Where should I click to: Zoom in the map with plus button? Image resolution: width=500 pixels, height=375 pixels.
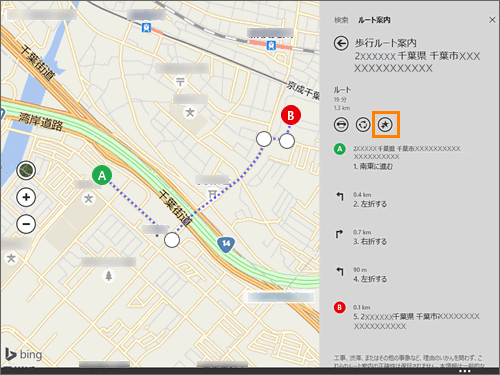[x=26, y=197]
